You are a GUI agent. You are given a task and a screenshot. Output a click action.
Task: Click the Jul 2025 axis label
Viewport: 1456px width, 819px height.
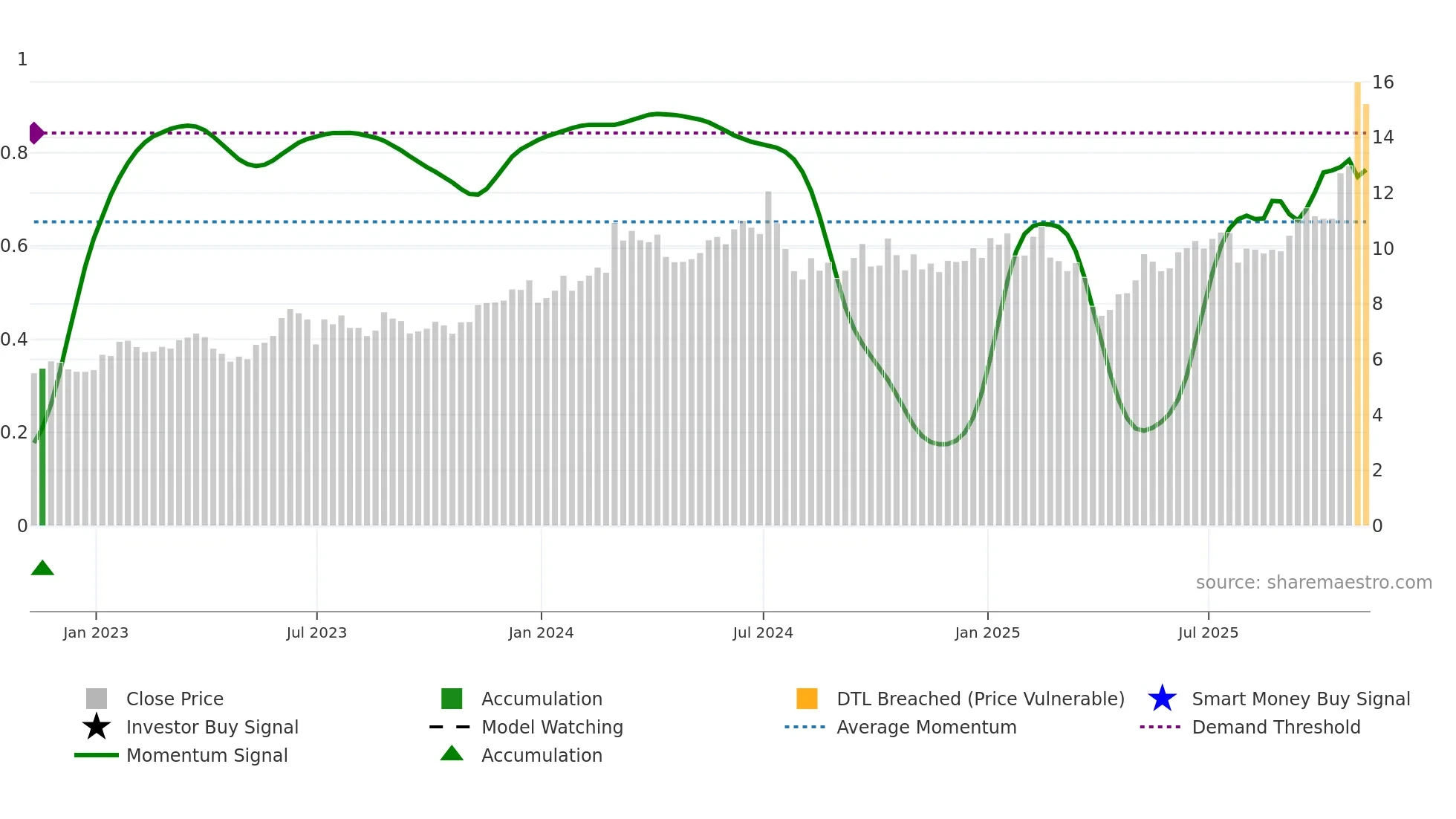[1208, 632]
